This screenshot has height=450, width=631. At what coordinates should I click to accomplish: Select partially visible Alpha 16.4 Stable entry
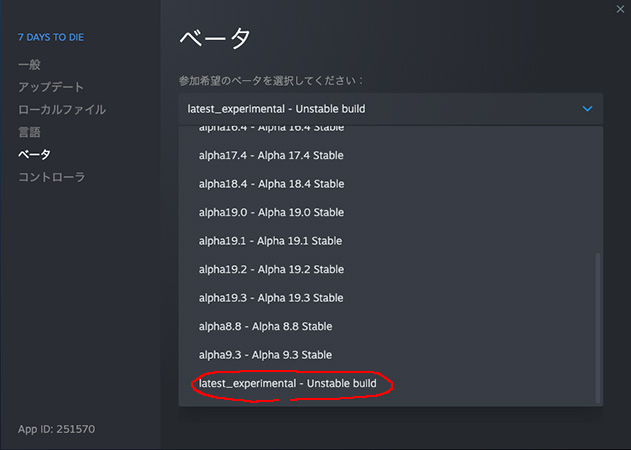[x=271, y=132]
